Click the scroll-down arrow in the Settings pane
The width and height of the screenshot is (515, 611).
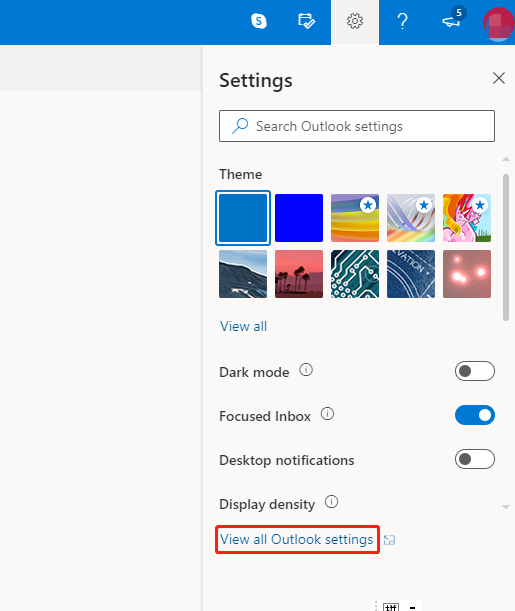(506, 507)
